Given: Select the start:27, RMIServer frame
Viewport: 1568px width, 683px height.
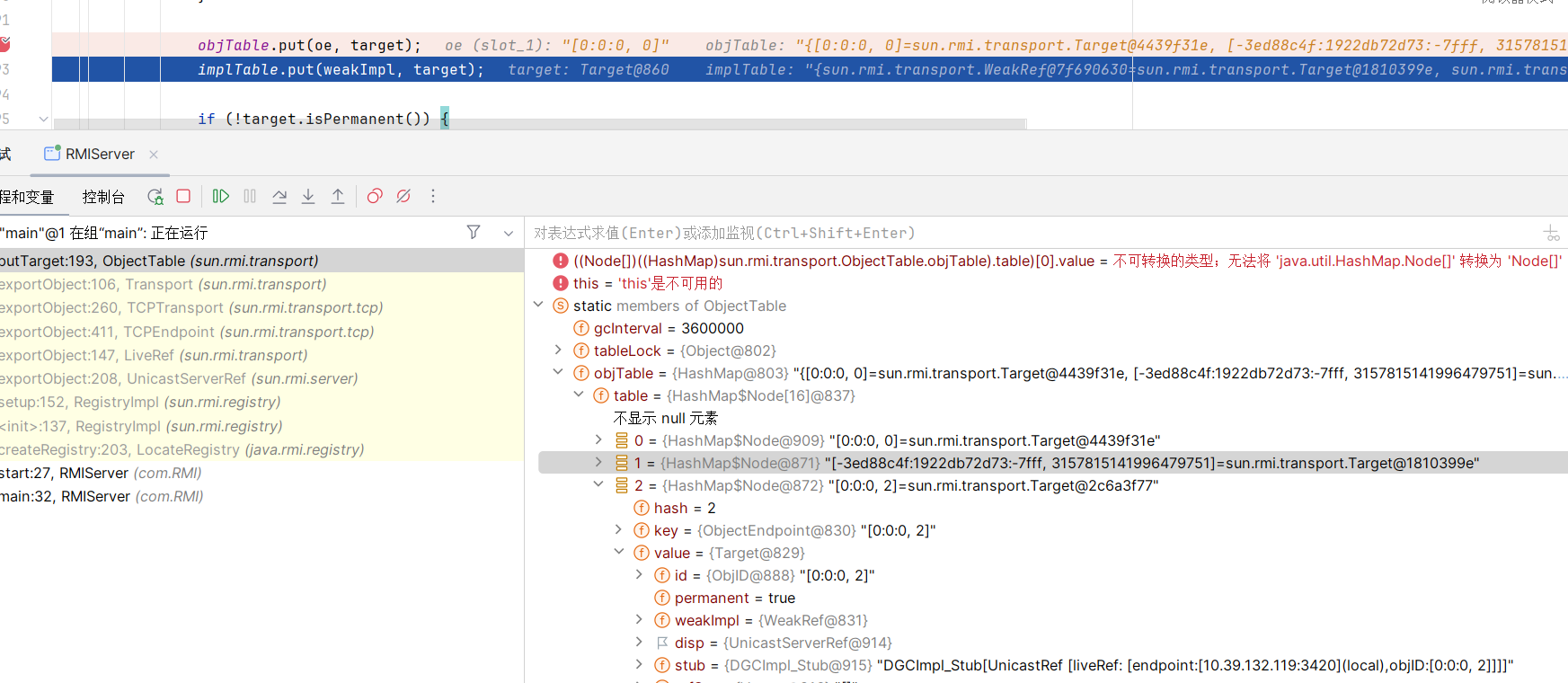Looking at the screenshot, I should click(x=261, y=473).
